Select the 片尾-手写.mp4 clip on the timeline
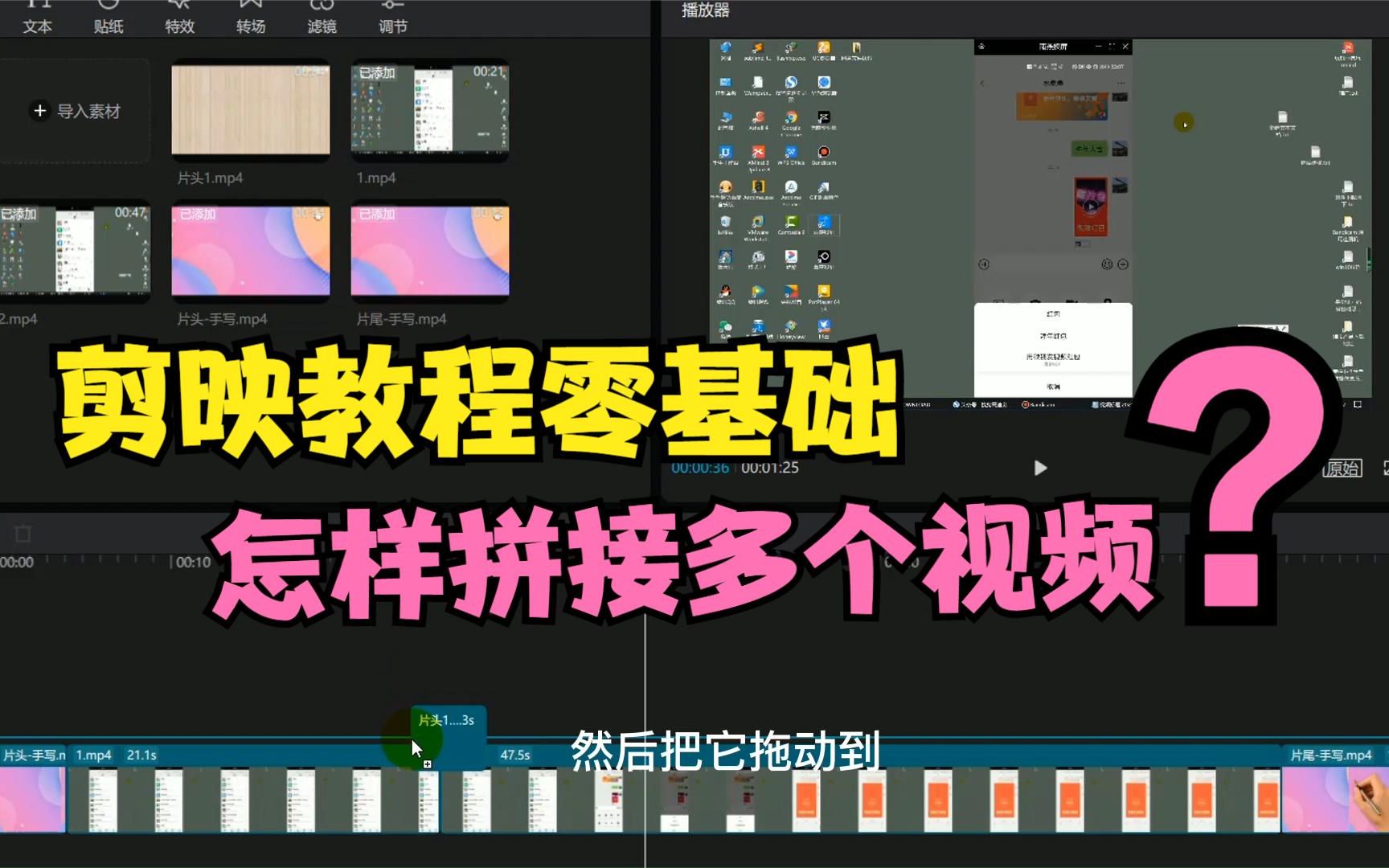 pos(1335,788)
